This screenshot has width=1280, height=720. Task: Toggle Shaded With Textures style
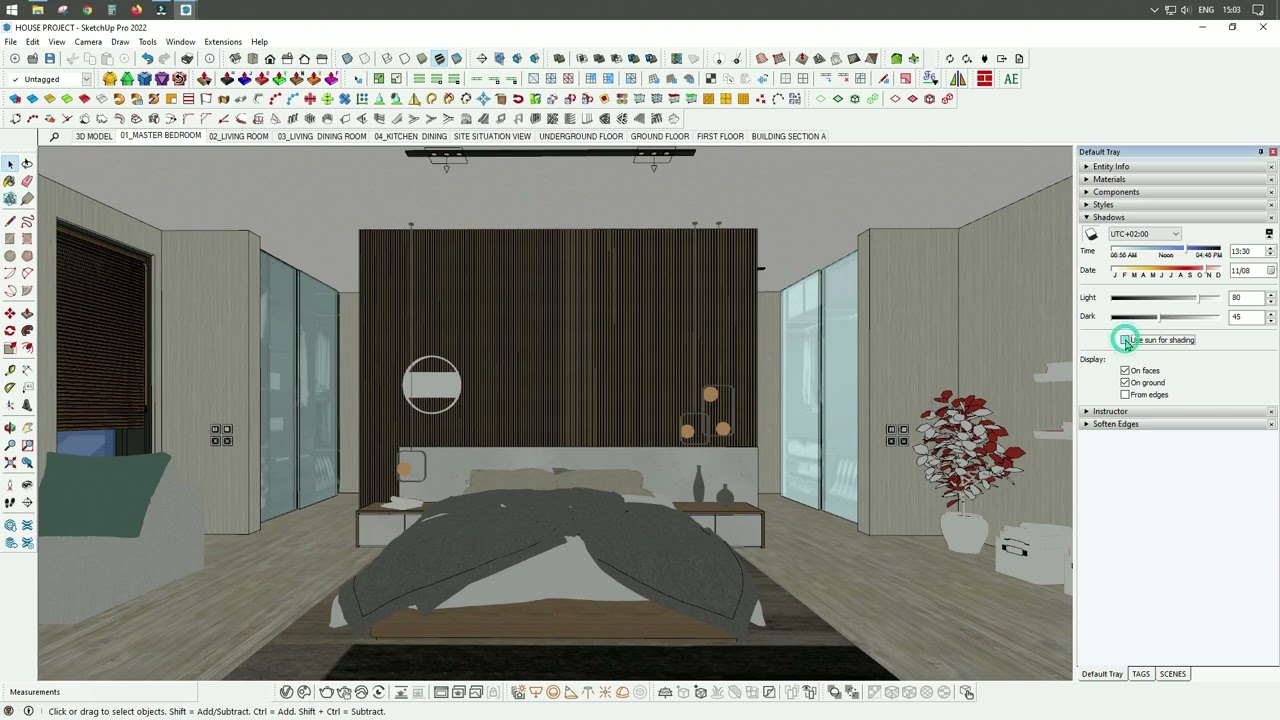coord(439,59)
